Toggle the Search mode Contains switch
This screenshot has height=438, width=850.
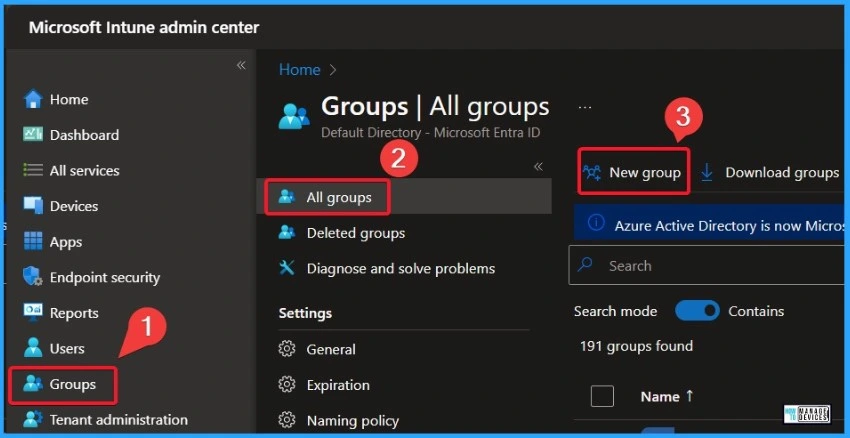697,311
